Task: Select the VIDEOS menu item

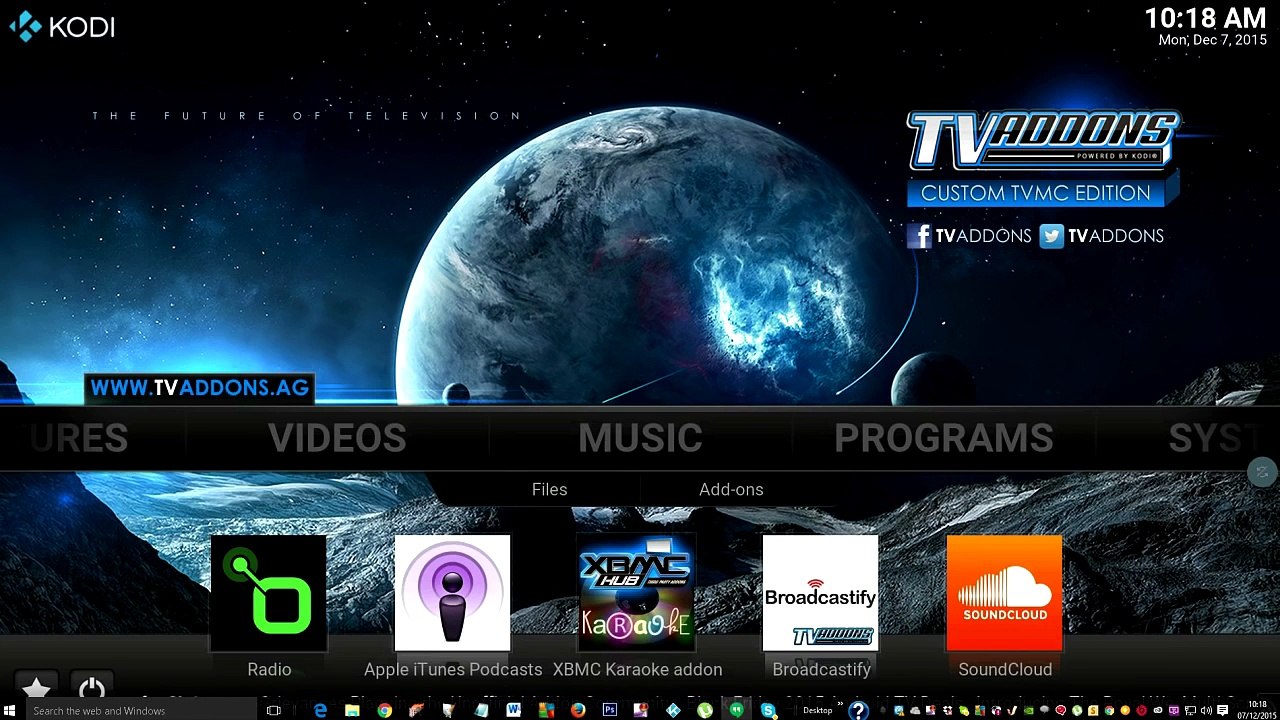Action: (x=337, y=438)
